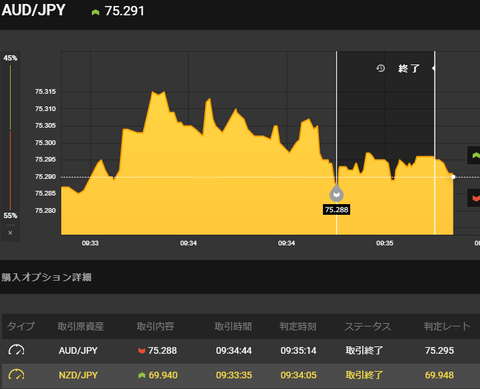480x389 pixels.
Task: Click the 45% label on sentiment bar
Action: pyautogui.click(x=10, y=58)
